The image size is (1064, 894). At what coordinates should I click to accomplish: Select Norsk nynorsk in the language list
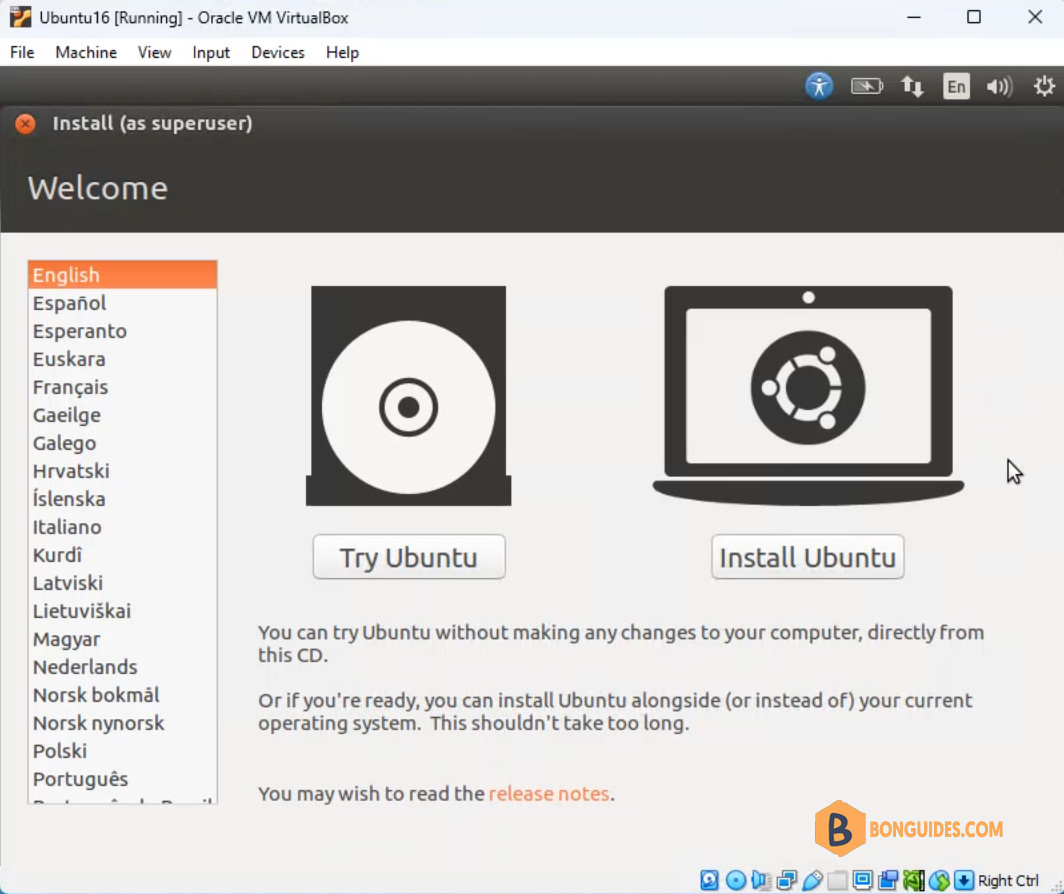(123, 723)
